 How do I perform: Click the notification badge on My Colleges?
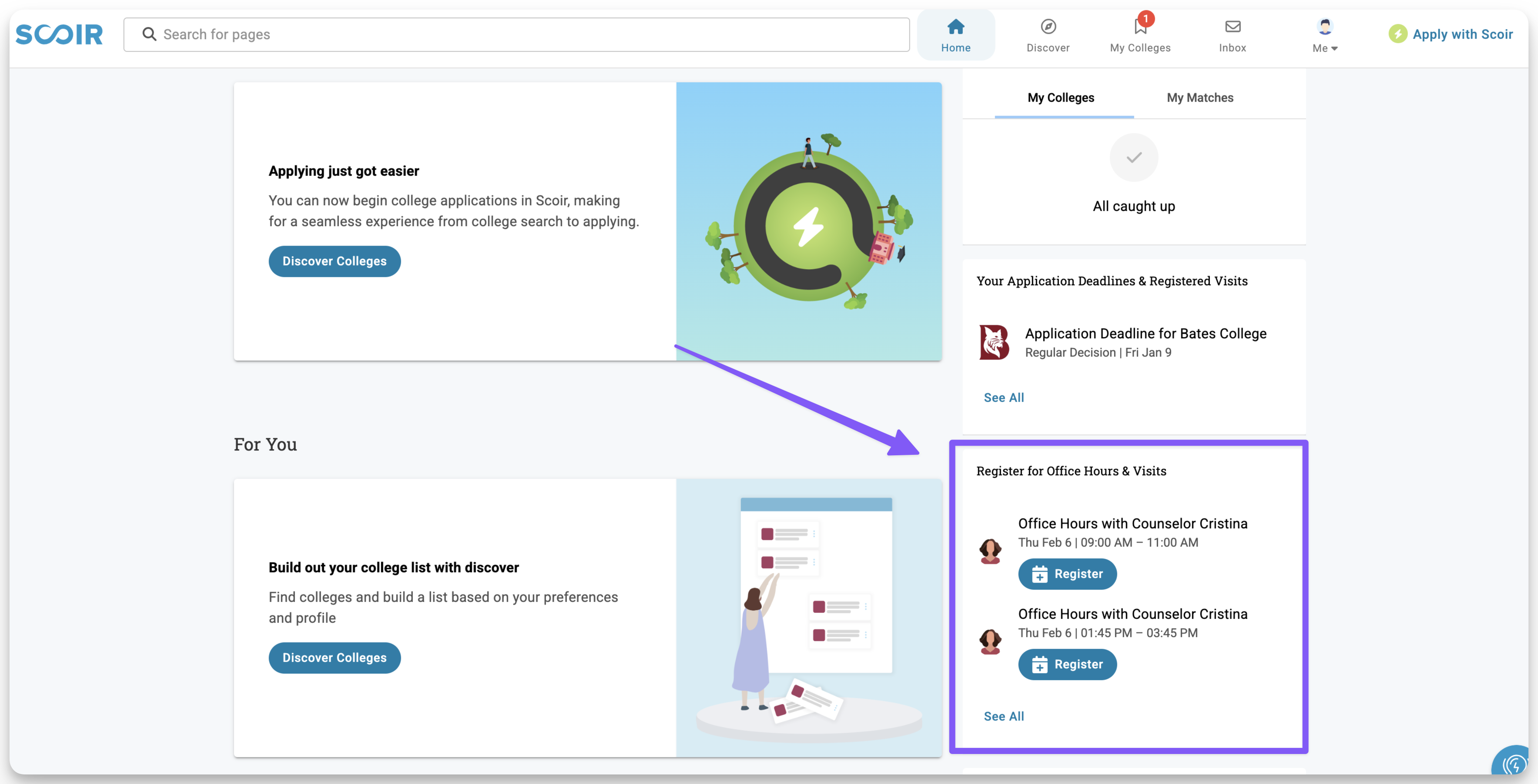pyautogui.click(x=1145, y=19)
